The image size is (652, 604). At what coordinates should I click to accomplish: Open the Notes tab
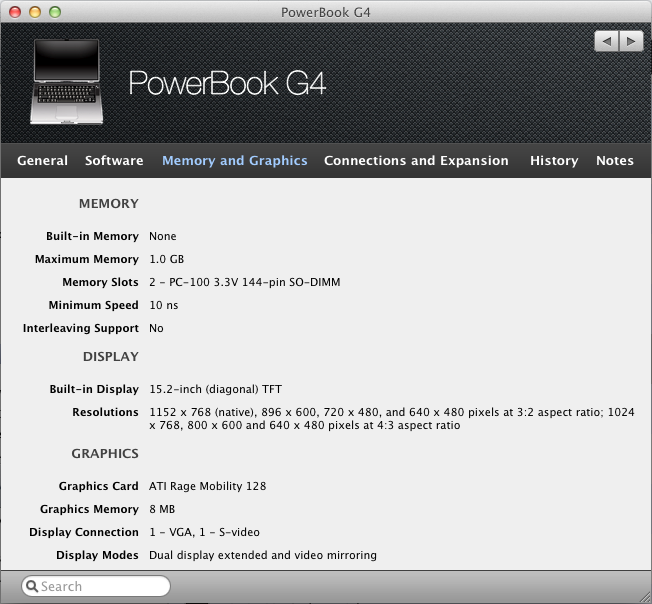point(615,160)
